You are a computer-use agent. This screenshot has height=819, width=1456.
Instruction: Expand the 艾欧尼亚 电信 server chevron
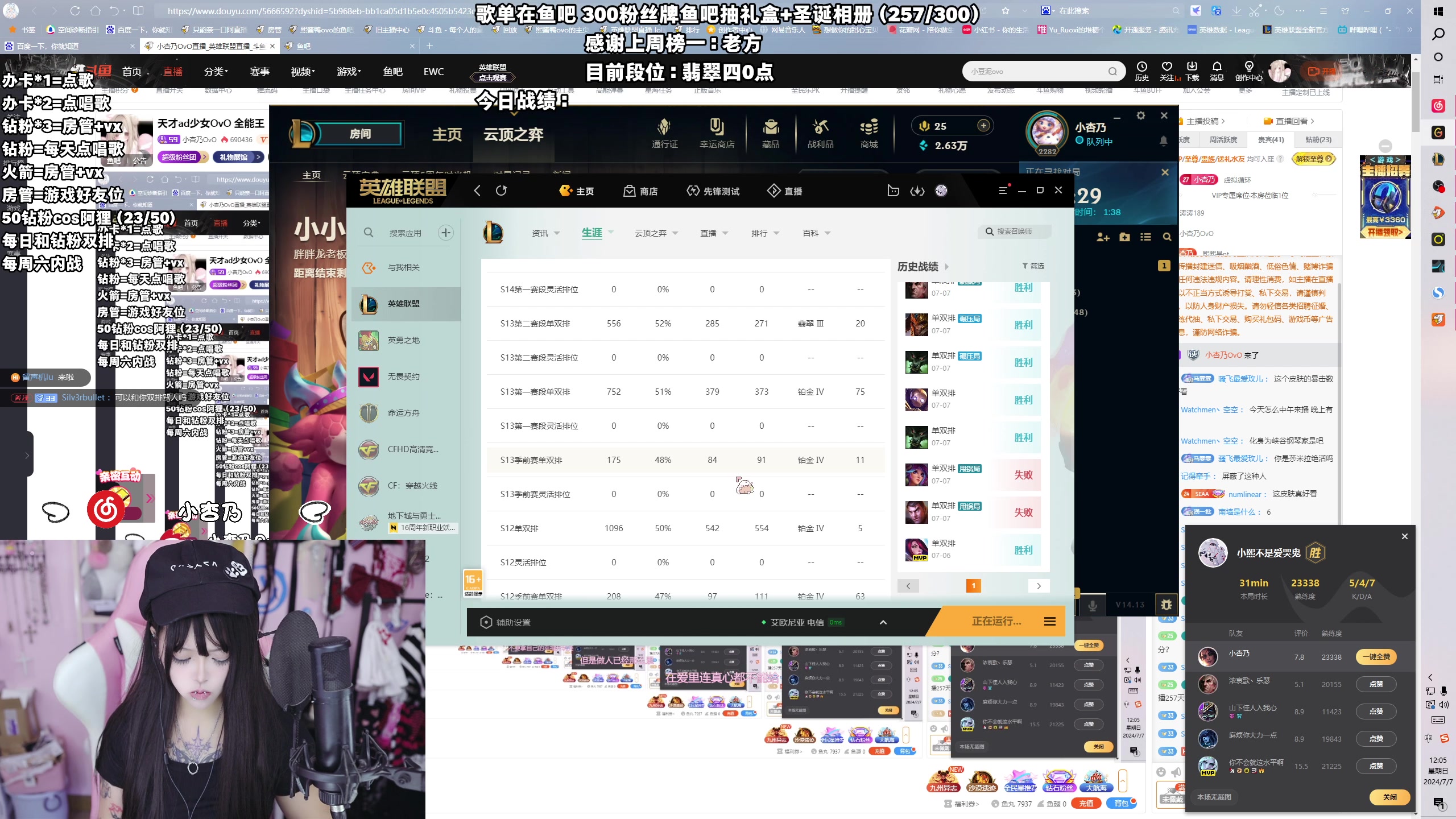click(x=883, y=622)
